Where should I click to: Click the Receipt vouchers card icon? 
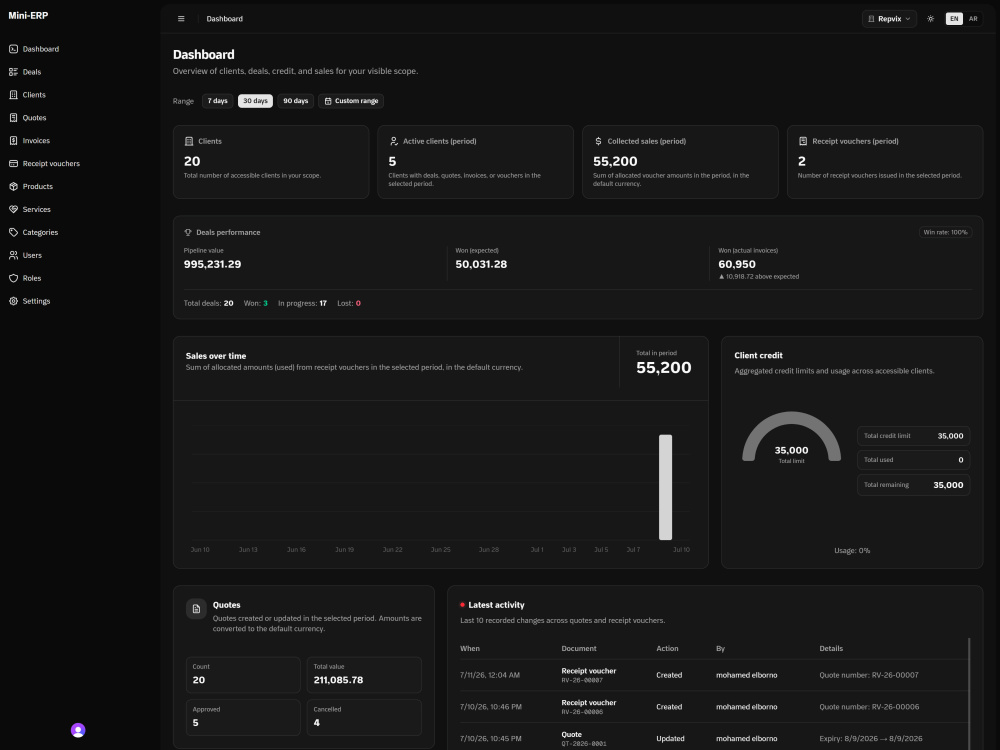click(x=803, y=142)
